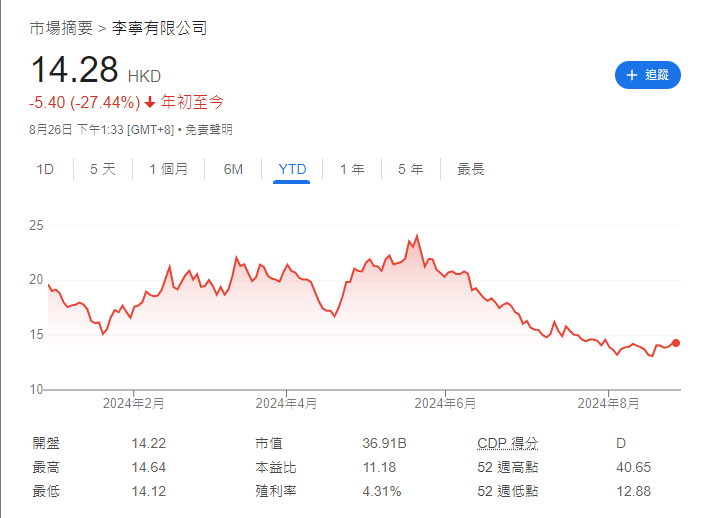Switch chart to 6M range
This screenshot has height=518, width=723.
click(x=233, y=169)
